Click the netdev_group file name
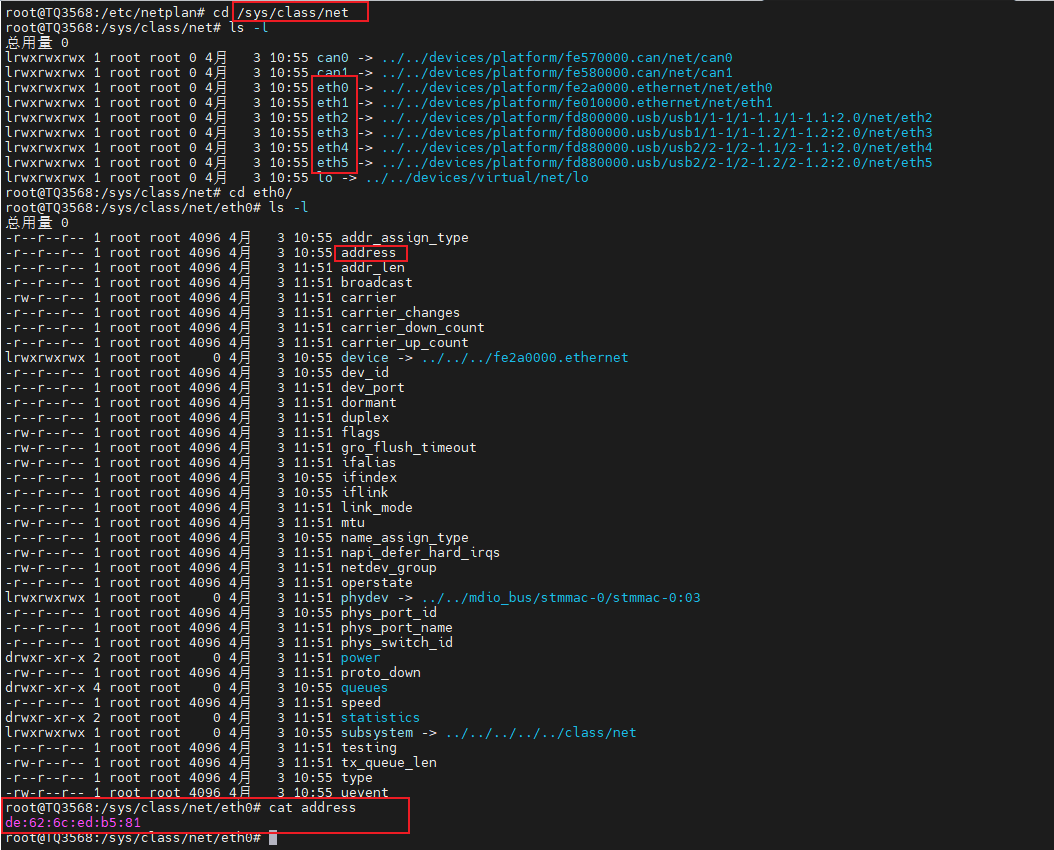Screen dimensions: 1054x850 pos(389,568)
